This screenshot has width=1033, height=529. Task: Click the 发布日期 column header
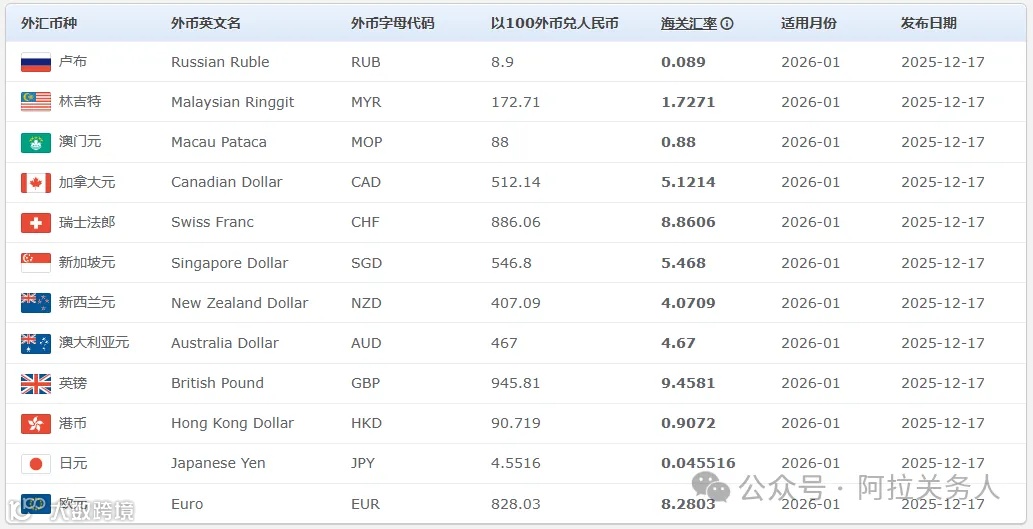click(x=929, y=23)
